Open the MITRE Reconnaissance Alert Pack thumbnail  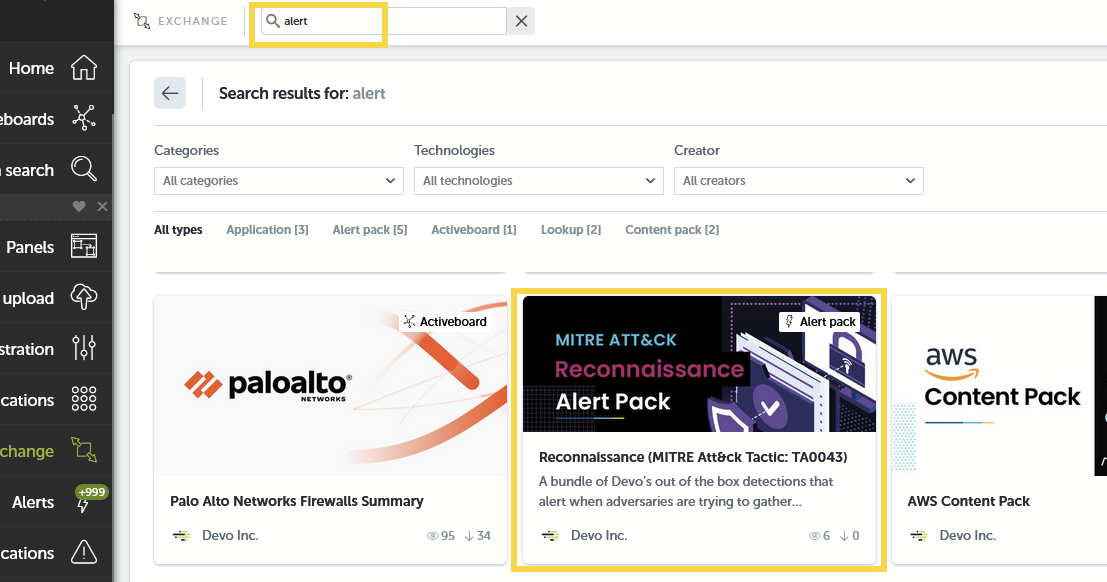tap(699, 364)
